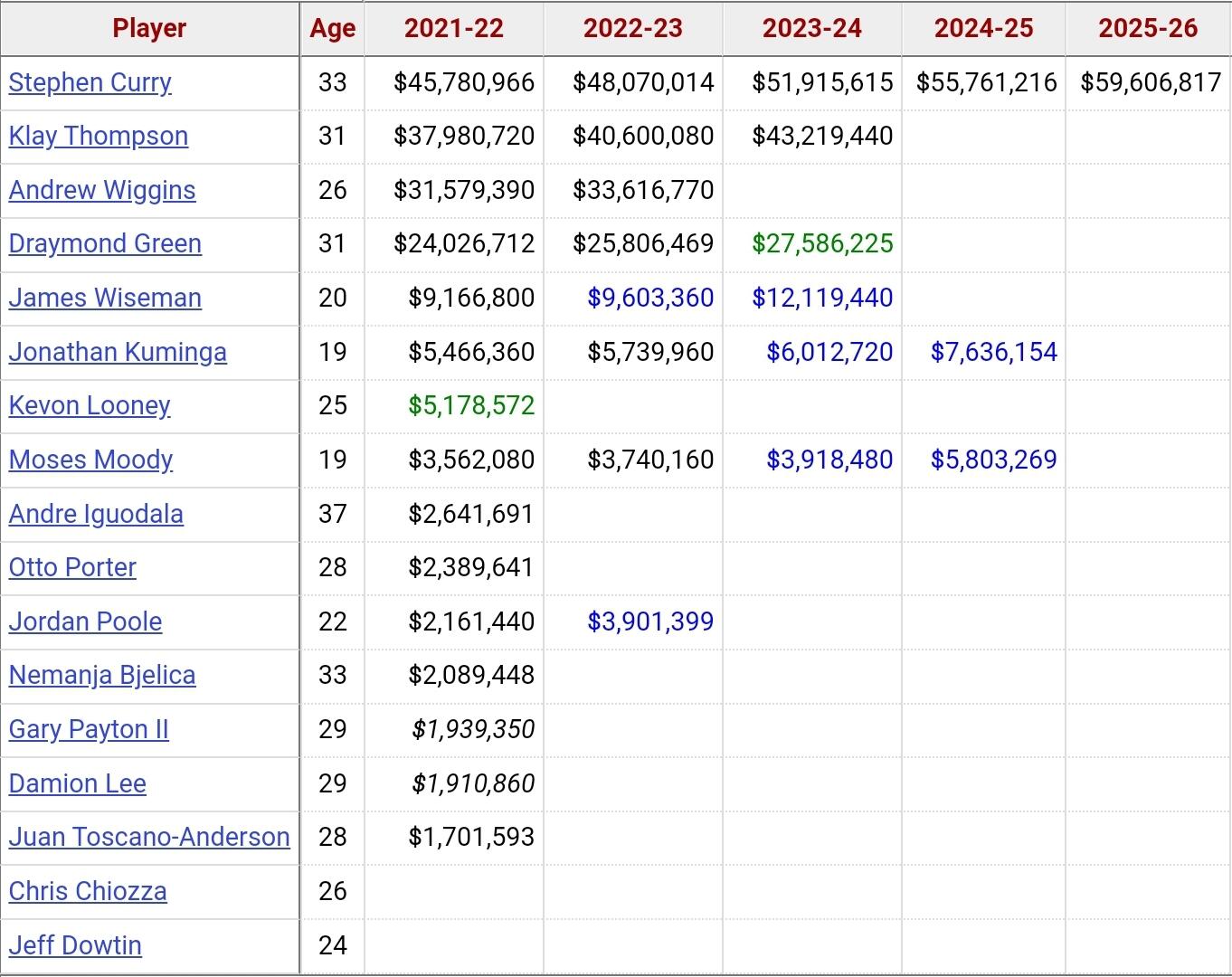Select Moody's 2021-22 salary $3,562,080
1232x977 pixels.
point(471,460)
